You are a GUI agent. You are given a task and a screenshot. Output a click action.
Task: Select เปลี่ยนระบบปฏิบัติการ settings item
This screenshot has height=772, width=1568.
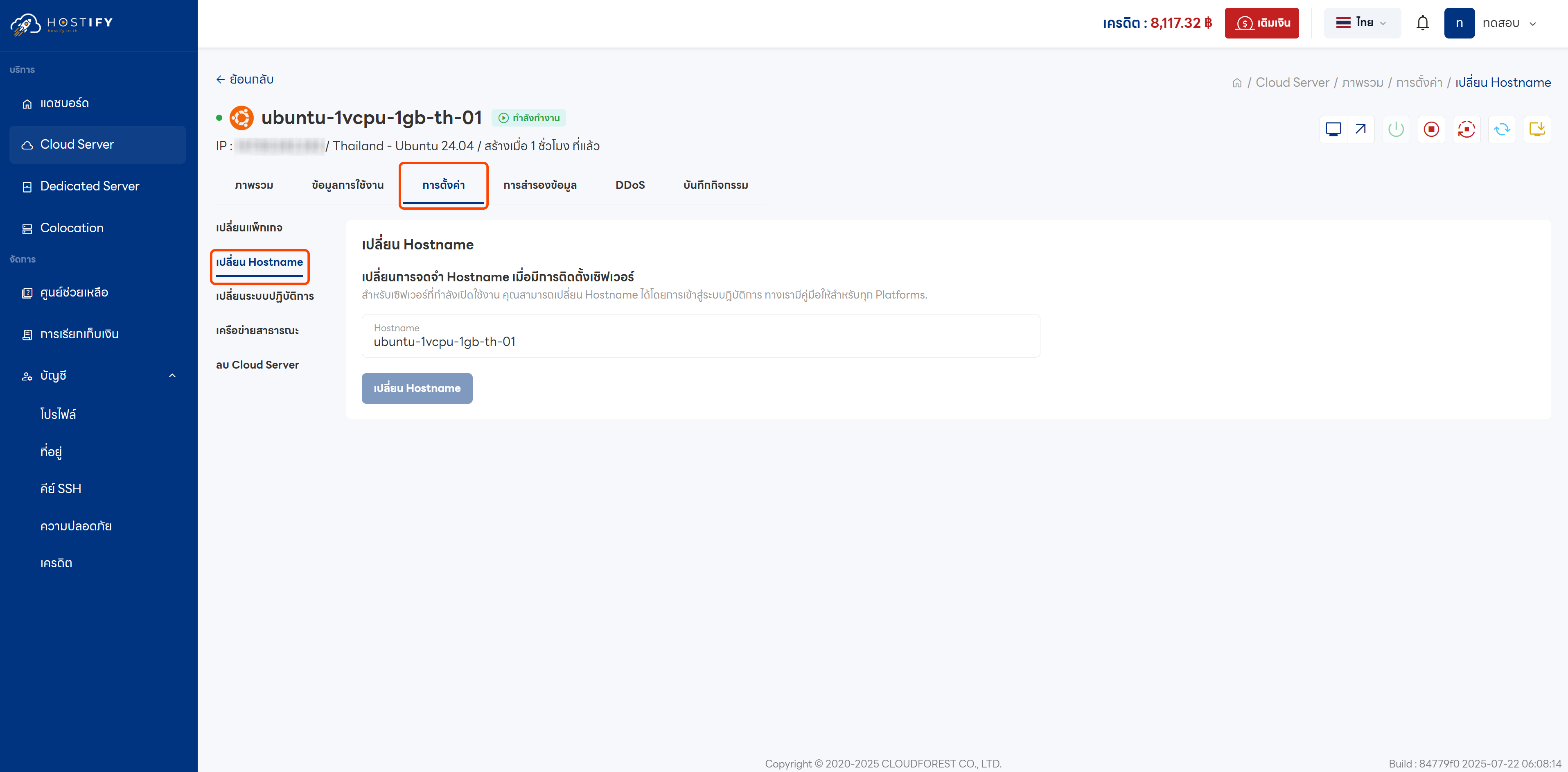[x=265, y=296]
